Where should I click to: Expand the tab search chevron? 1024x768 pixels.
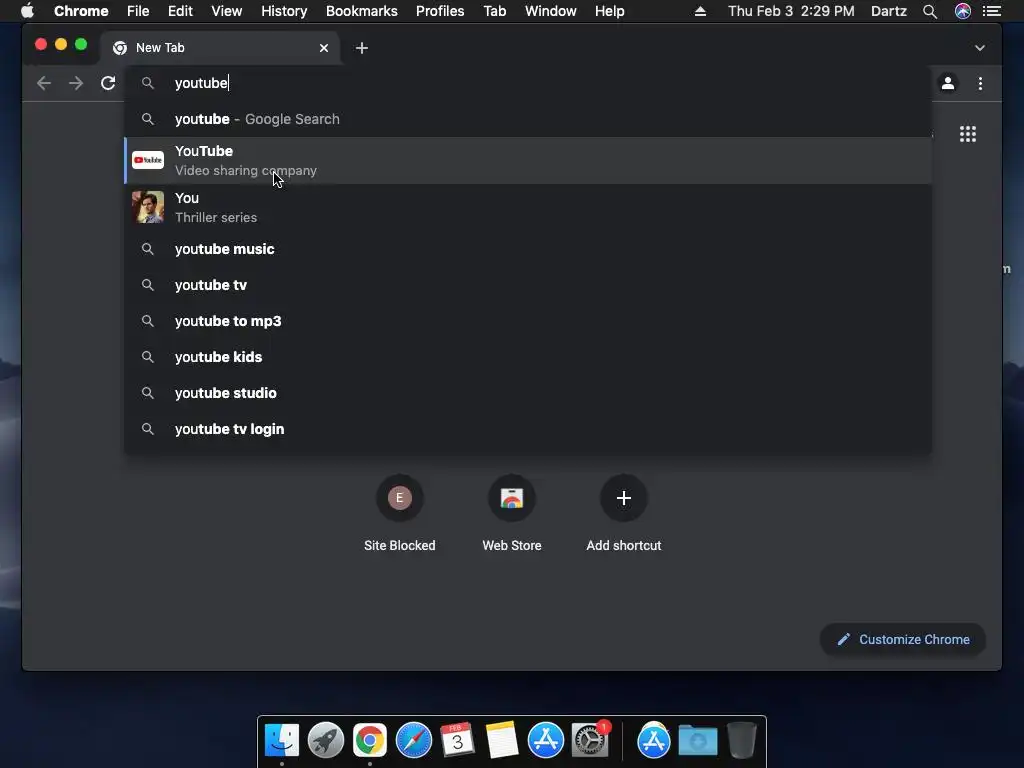pyautogui.click(x=980, y=48)
